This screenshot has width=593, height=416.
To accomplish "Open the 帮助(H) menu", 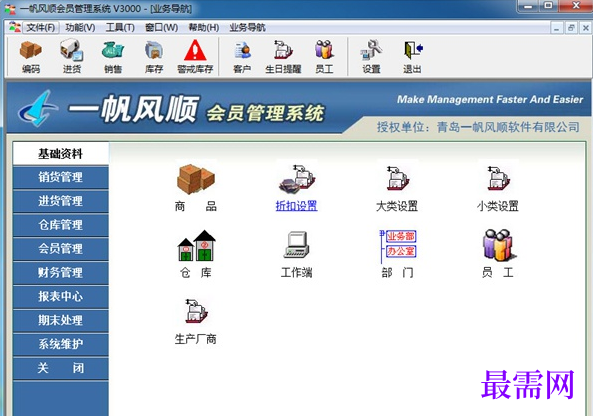I will click(204, 28).
